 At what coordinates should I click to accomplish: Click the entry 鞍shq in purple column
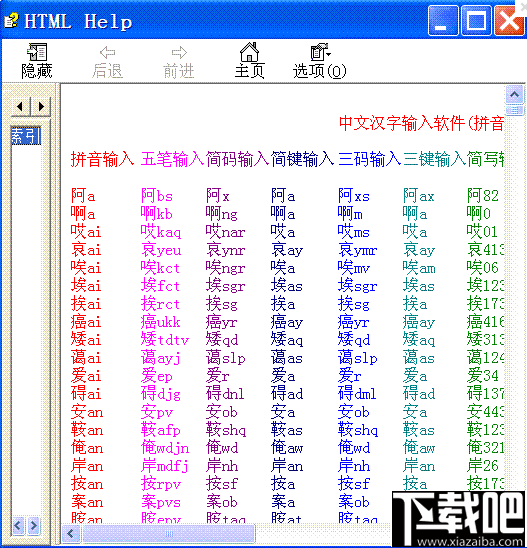[226, 430]
